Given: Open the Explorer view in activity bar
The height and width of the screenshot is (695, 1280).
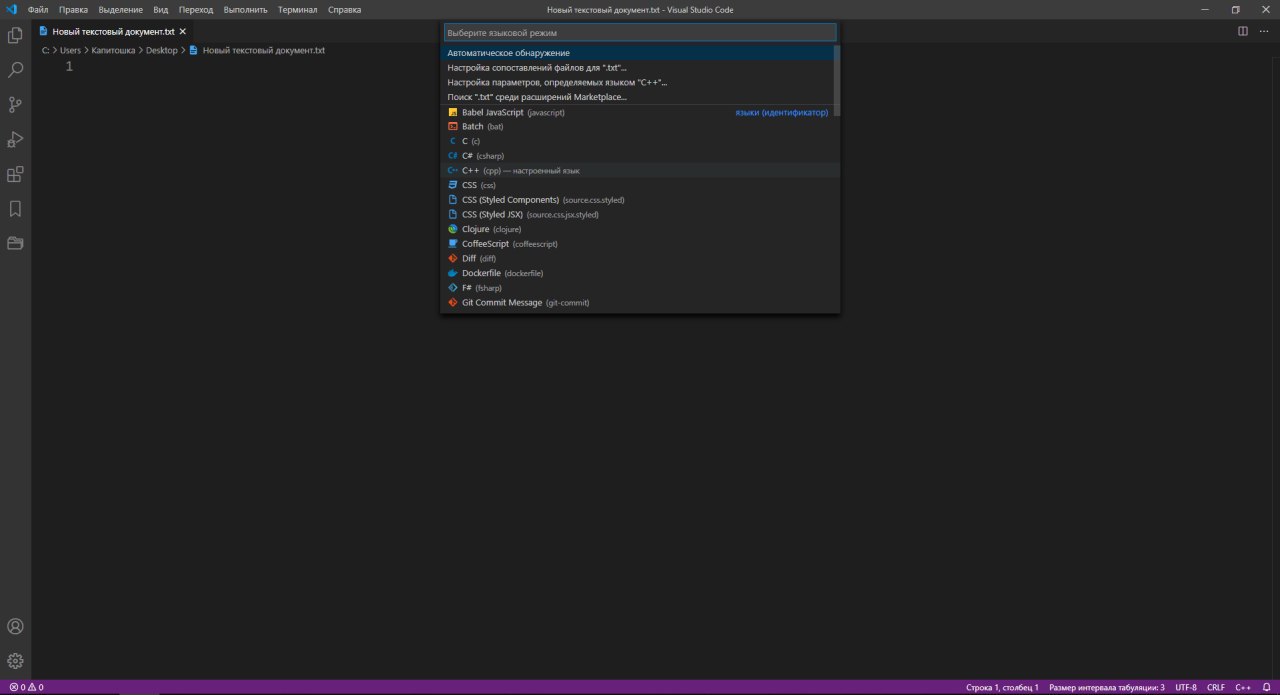Looking at the screenshot, I should (15, 35).
